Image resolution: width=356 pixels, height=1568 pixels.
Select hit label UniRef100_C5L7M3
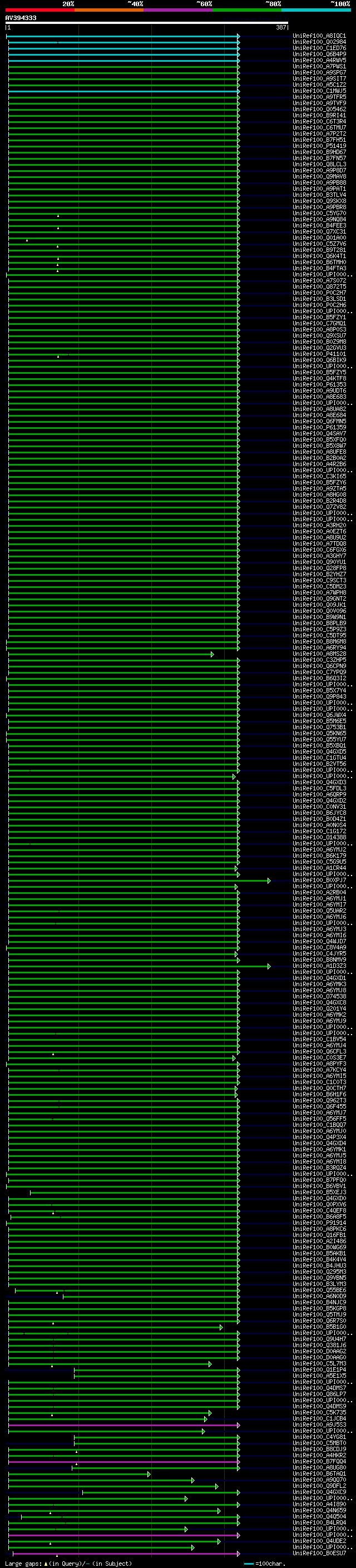tap(319, 1364)
